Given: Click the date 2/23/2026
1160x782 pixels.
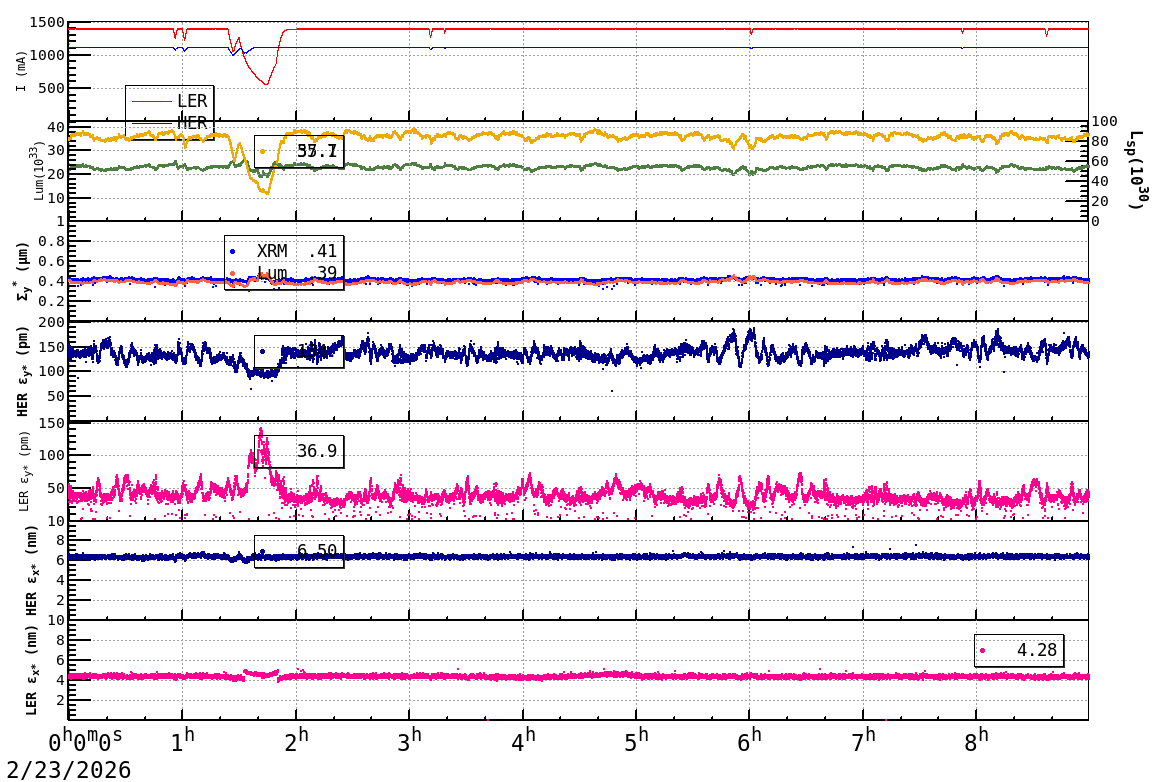Looking at the screenshot, I should [x=69, y=769].
